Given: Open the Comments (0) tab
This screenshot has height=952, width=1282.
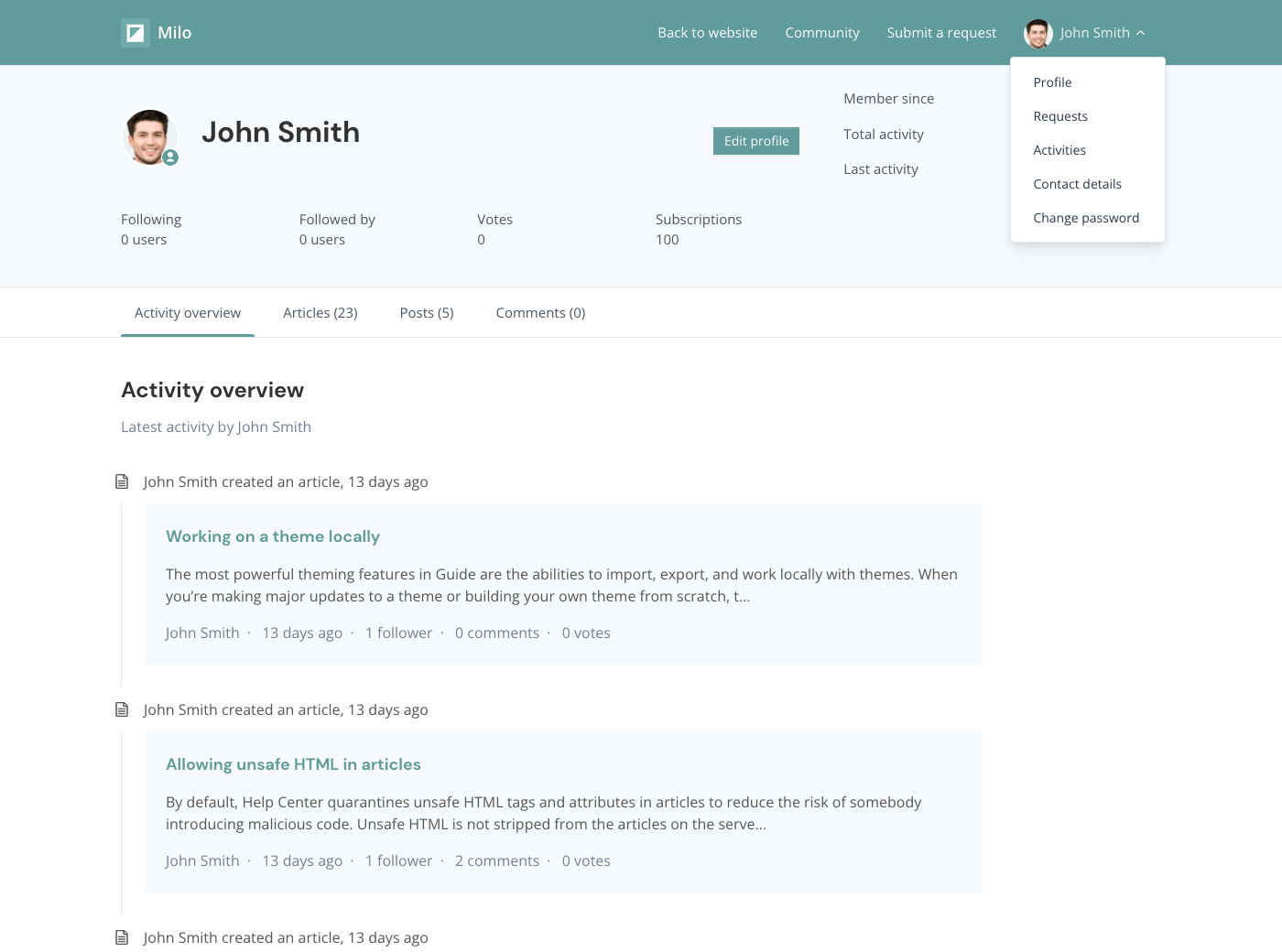Looking at the screenshot, I should point(540,313).
